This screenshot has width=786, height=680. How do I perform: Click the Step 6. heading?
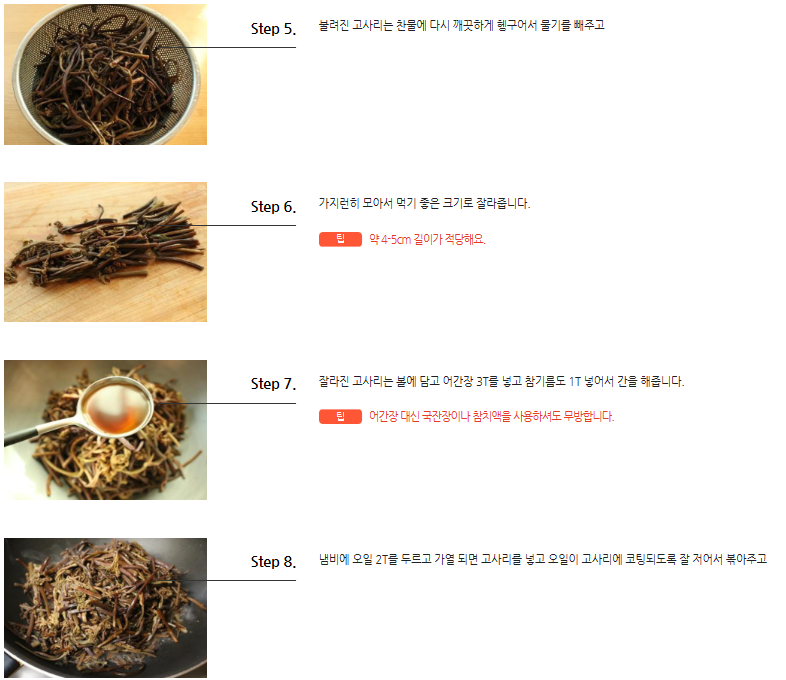tap(273, 207)
